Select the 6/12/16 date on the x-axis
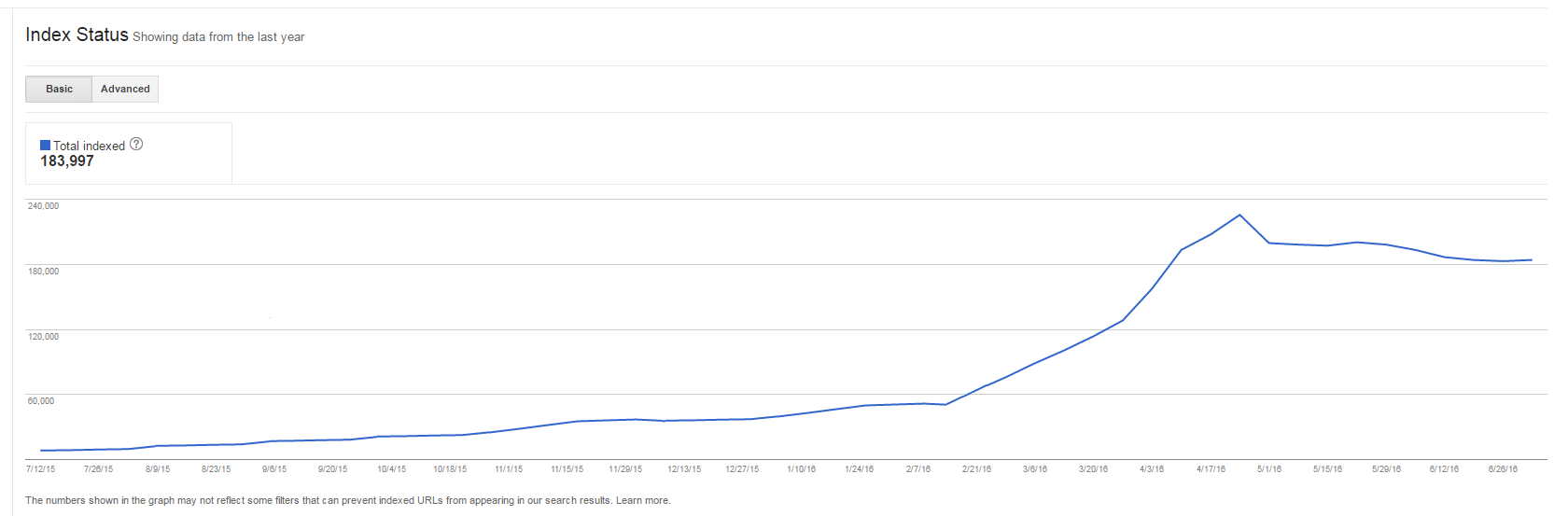1568x516 pixels. 1444,469
